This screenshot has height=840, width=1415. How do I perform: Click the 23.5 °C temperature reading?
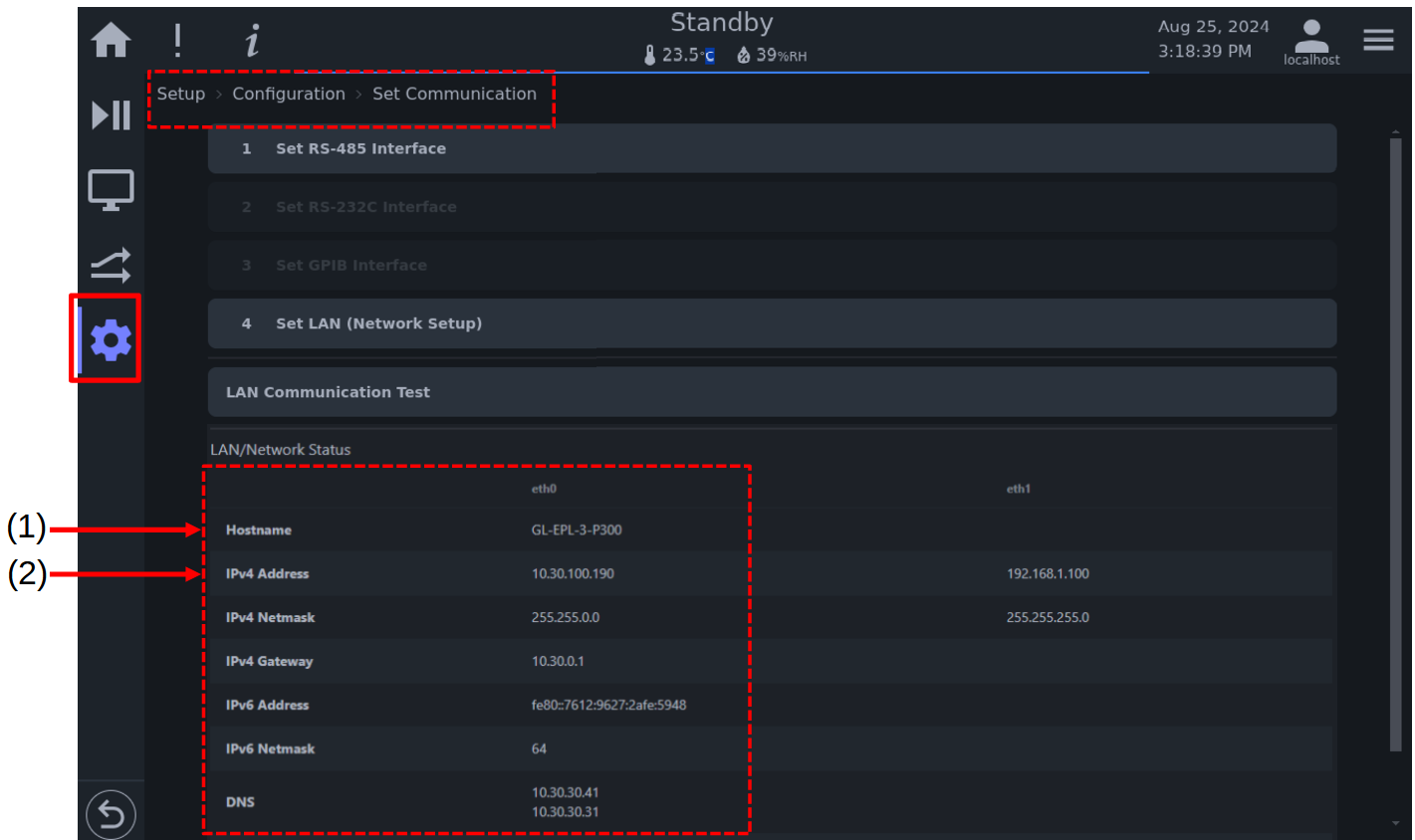coord(688,55)
